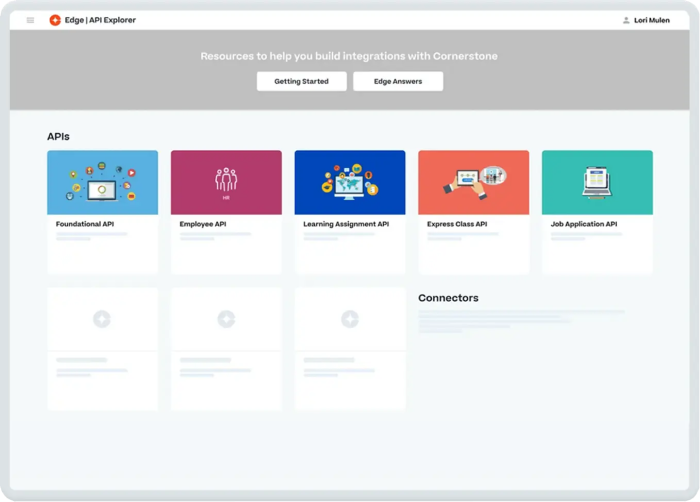700x502 pixels.
Task: Open the Learning Assignment API card image
Action: click(x=350, y=182)
